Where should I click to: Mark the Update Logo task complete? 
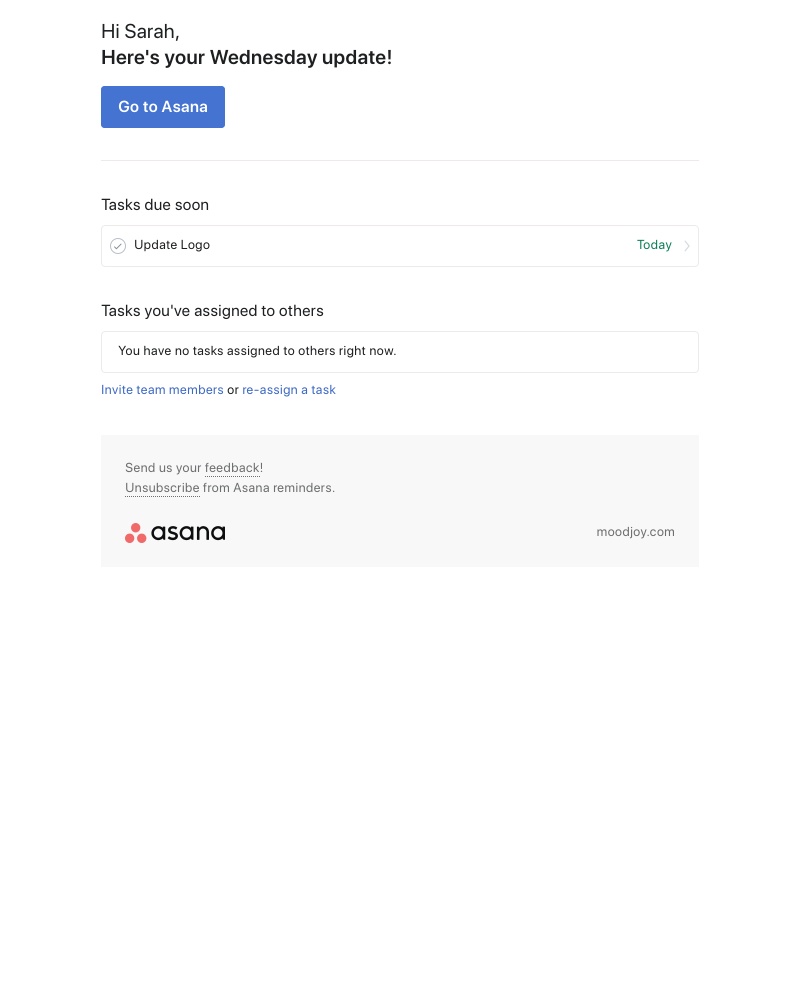[x=118, y=246]
